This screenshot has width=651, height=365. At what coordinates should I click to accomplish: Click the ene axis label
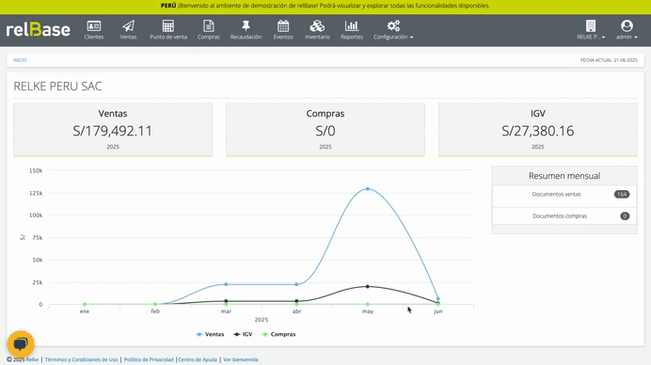84,311
